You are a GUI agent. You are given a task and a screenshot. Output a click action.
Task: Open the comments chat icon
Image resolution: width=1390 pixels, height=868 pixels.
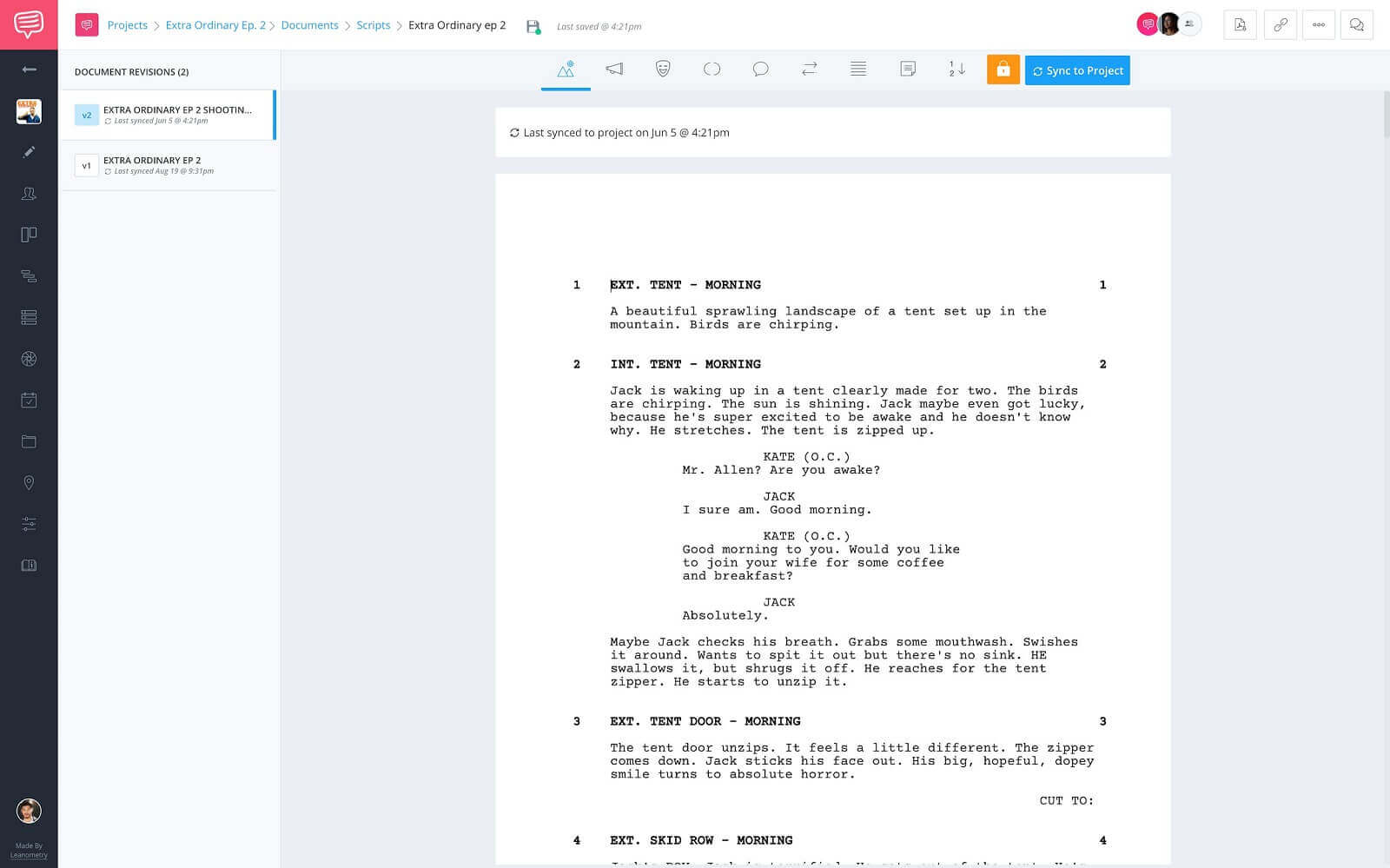(x=1357, y=25)
